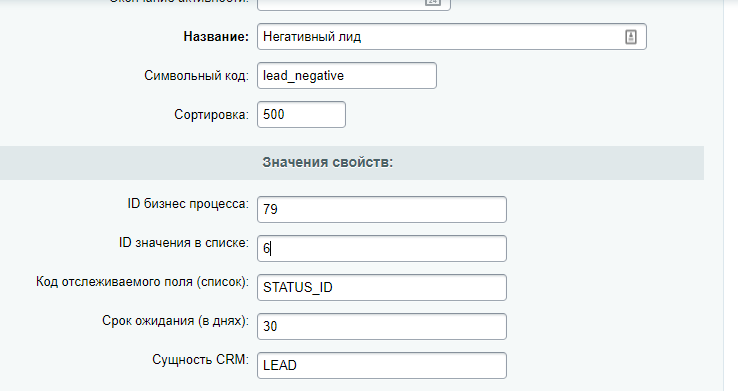Click the ID значения в списке: label

coord(184,243)
